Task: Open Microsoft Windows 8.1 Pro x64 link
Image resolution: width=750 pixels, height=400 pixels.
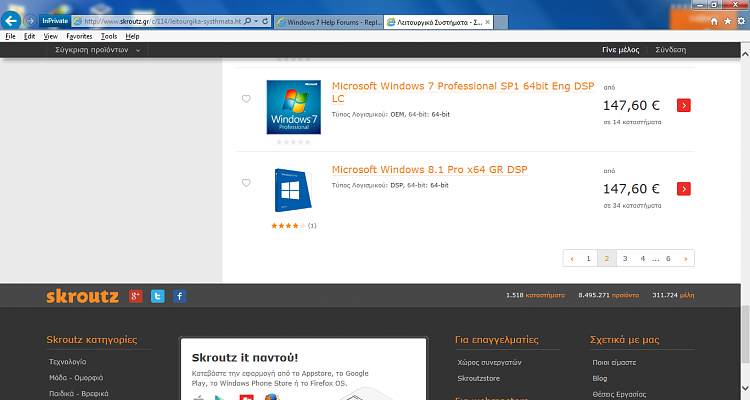Action: point(430,169)
